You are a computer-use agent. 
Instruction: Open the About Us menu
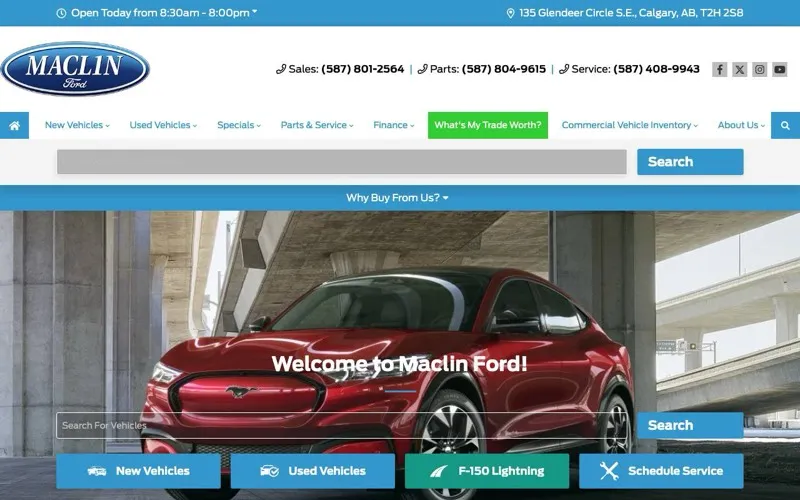[x=741, y=125]
